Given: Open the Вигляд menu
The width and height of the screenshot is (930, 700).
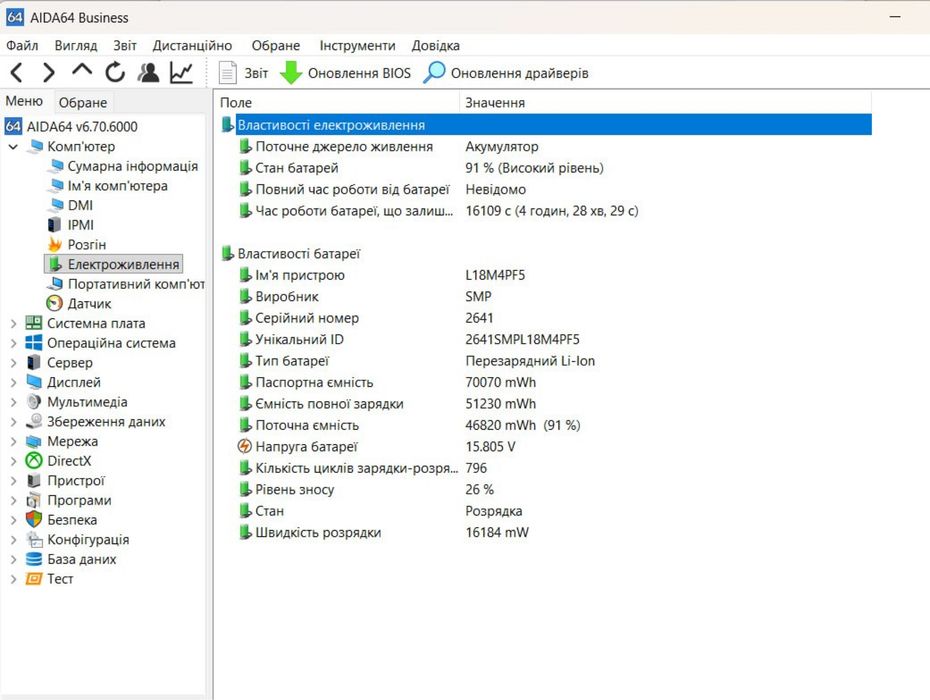Looking at the screenshot, I should pyautogui.click(x=76, y=46).
